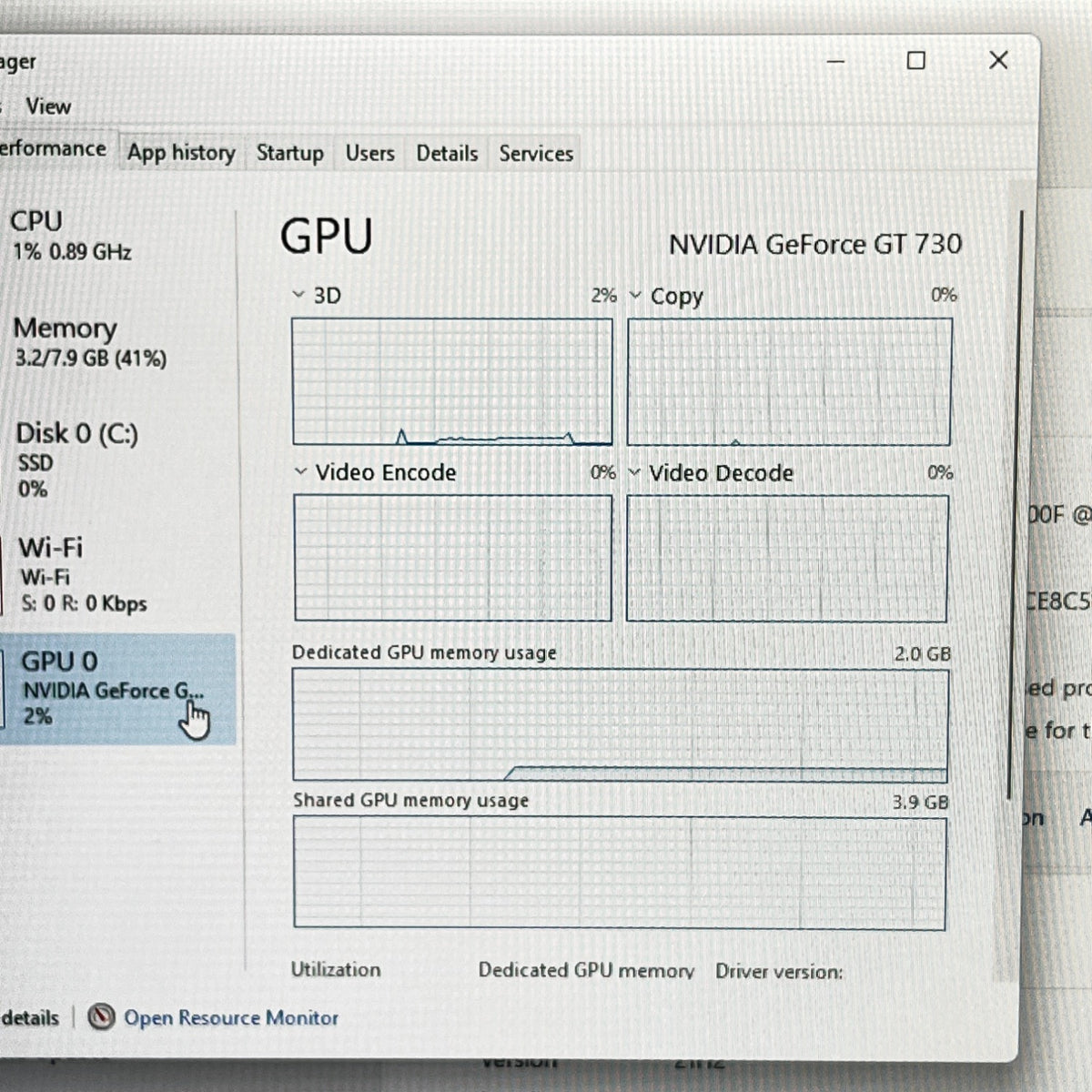Click the Driver version label
The height and width of the screenshot is (1092, 1092).
779,971
